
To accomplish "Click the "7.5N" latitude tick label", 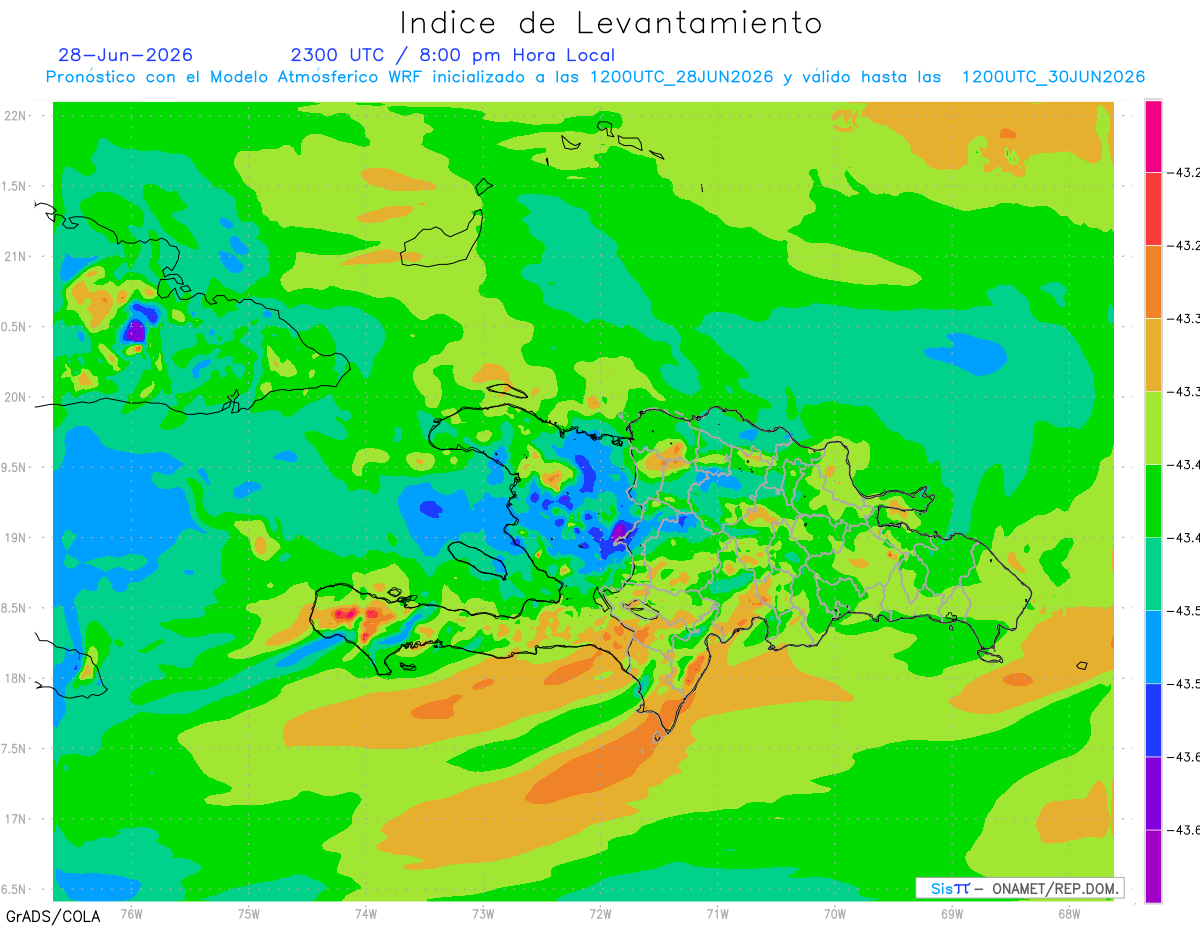I will (14, 749).
